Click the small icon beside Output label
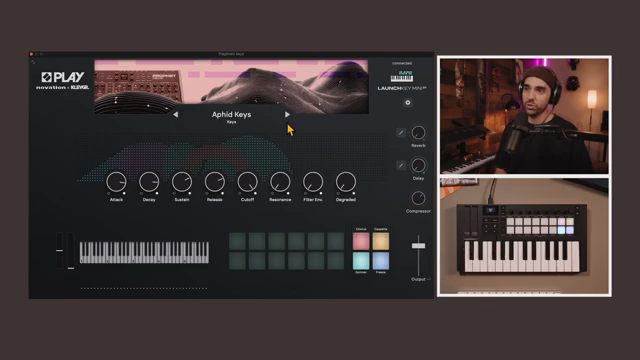This screenshot has width=640, height=360. pos(429,279)
